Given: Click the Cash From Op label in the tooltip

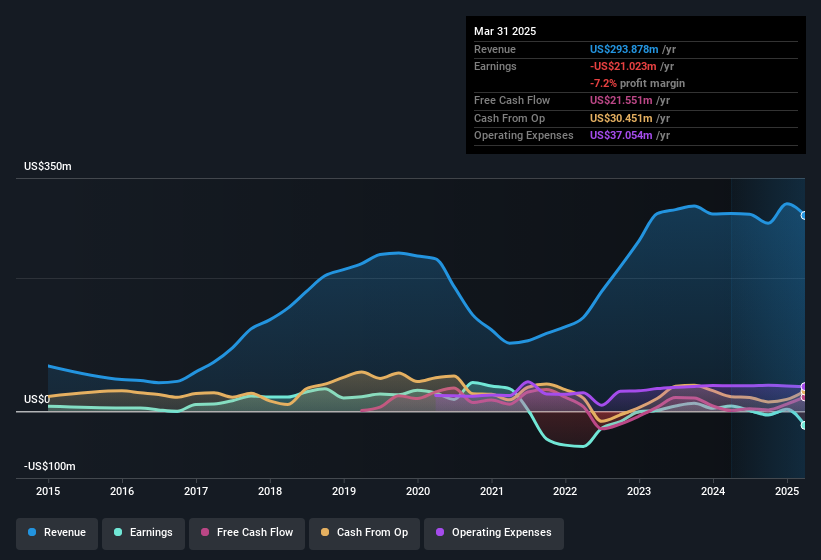Looking at the screenshot, I should [x=509, y=118].
